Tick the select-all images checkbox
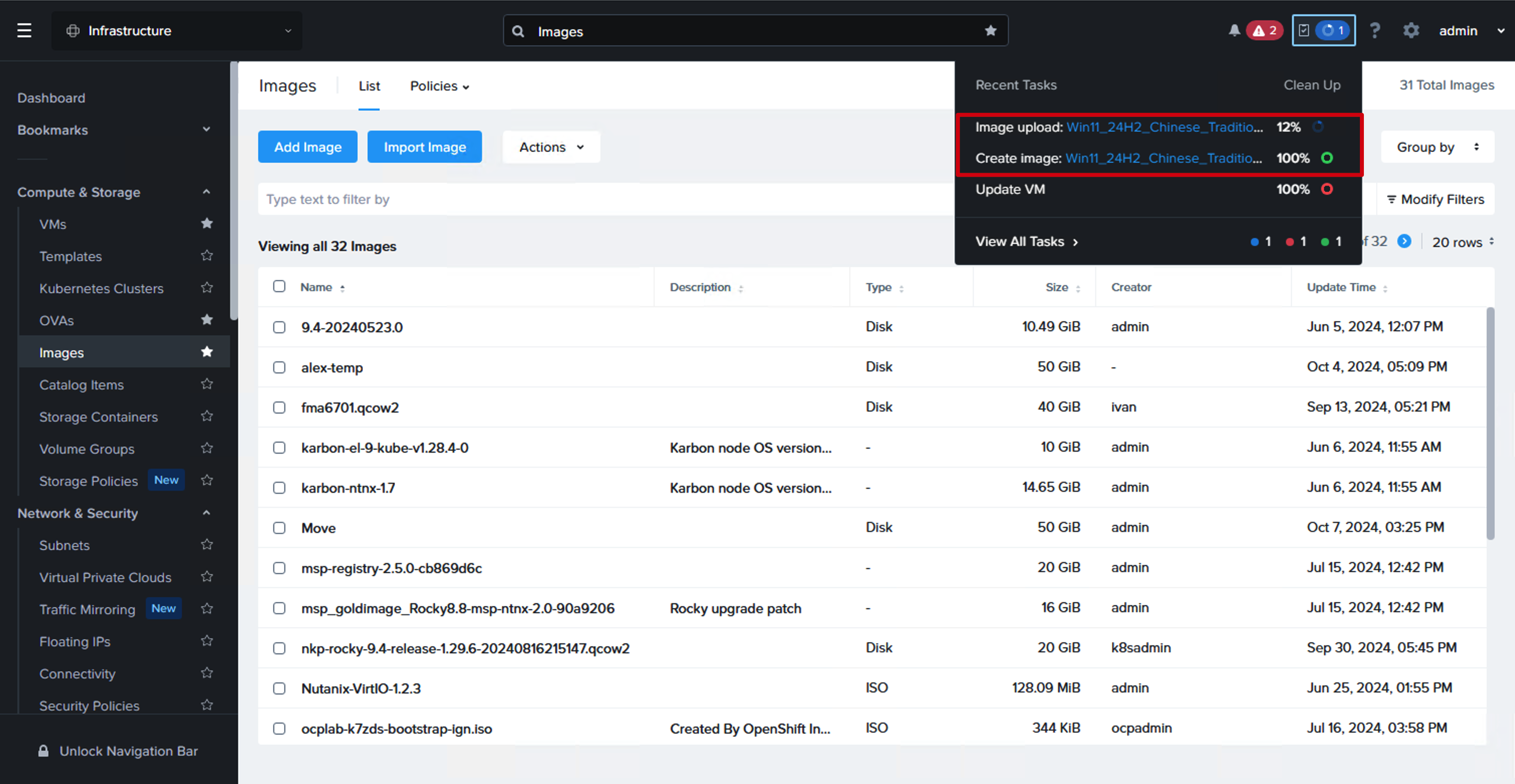1515x784 pixels. point(279,287)
